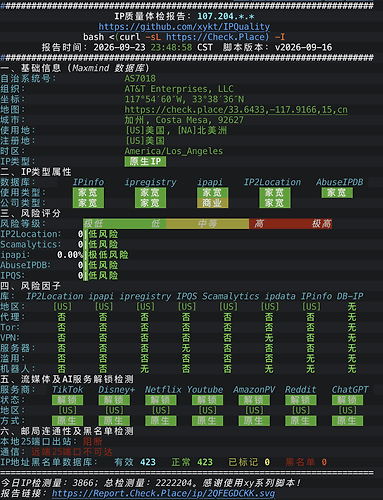This screenshot has height=500, width=383.
Task: Click the 远端25端口不可达 message
Action: [72, 452]
